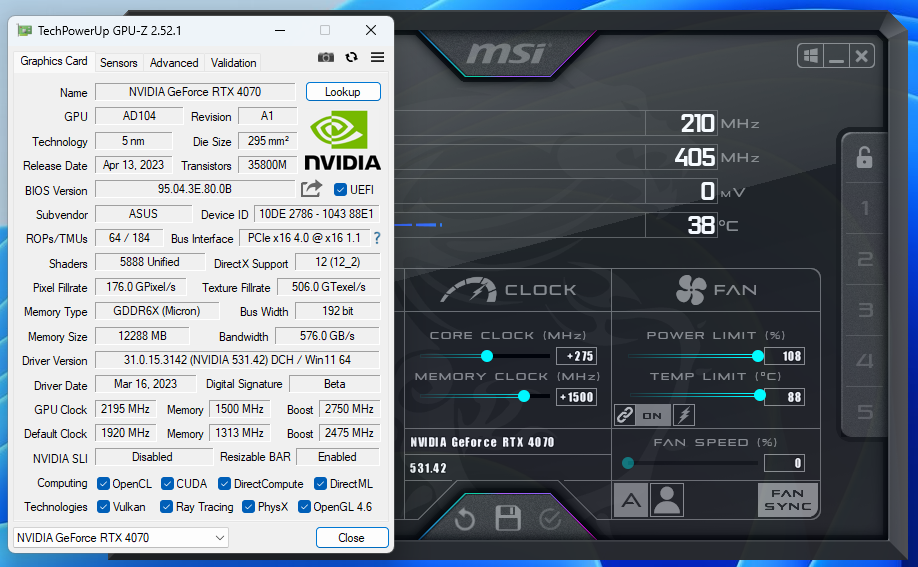The height and width of the screenshot is (567, 918).
Task: Select Afterburner profile slot 3
Action: coord(865,310)
